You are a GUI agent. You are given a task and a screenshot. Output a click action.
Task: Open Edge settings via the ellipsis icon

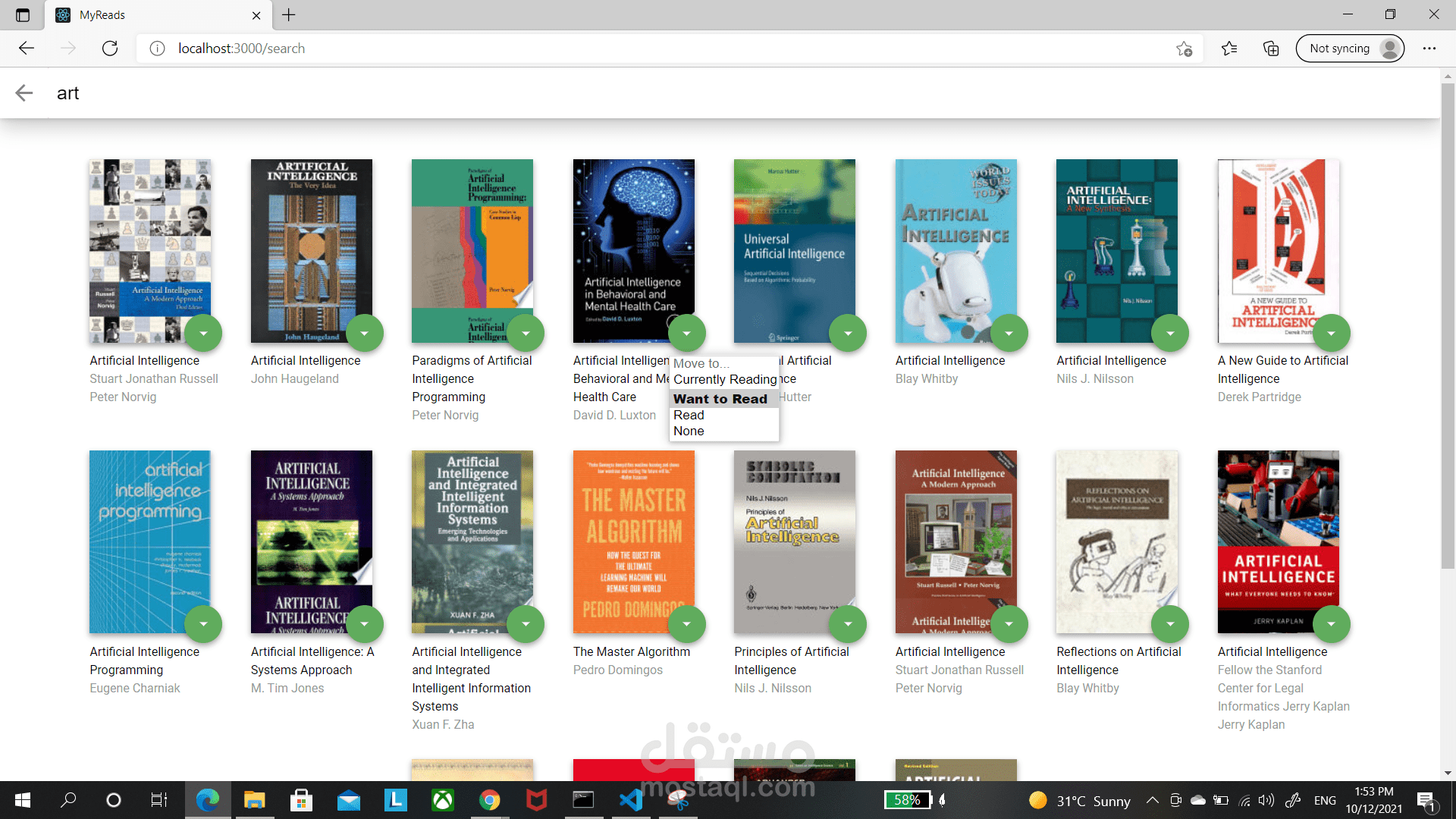click(x=1430, y=48)
